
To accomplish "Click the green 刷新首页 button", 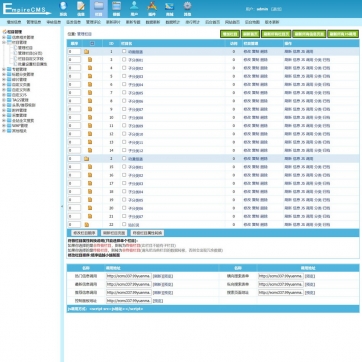I will 250,34.
